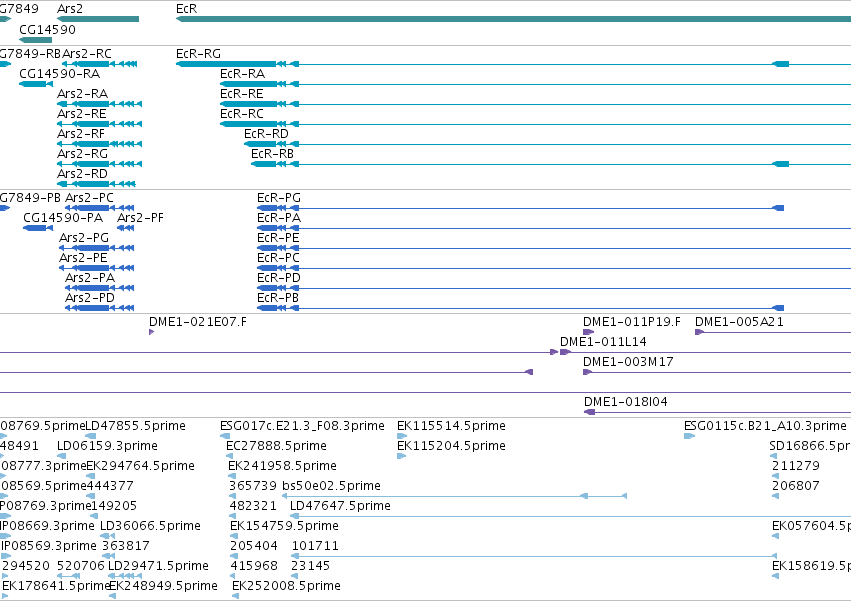This screenshot has height=601, width=851.
Task: Select EST EC27888.5prime label
Action: pyautogui.click(x=276, y=446)
